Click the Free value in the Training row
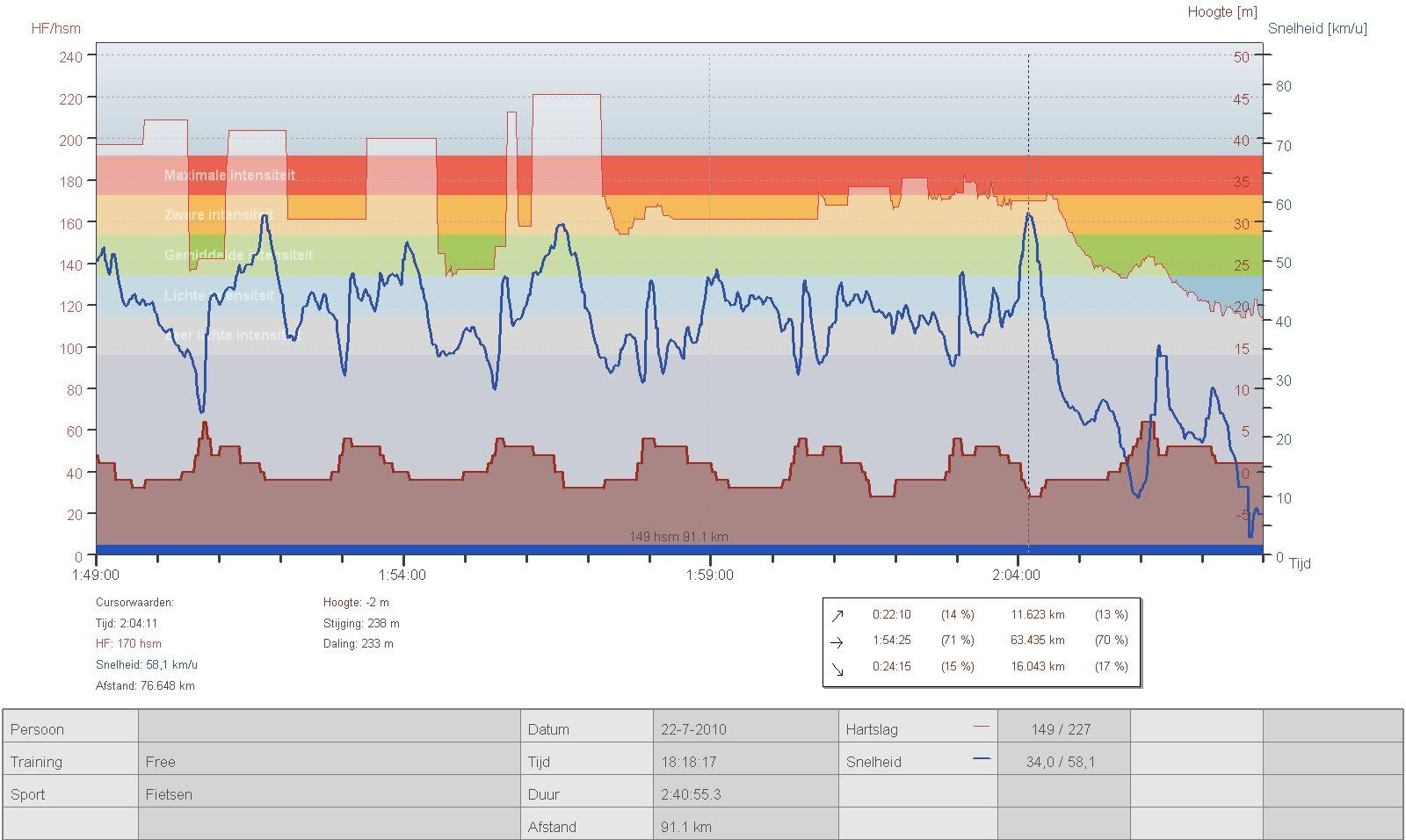This screenshot has width=1406, height=840. (161, 762)
